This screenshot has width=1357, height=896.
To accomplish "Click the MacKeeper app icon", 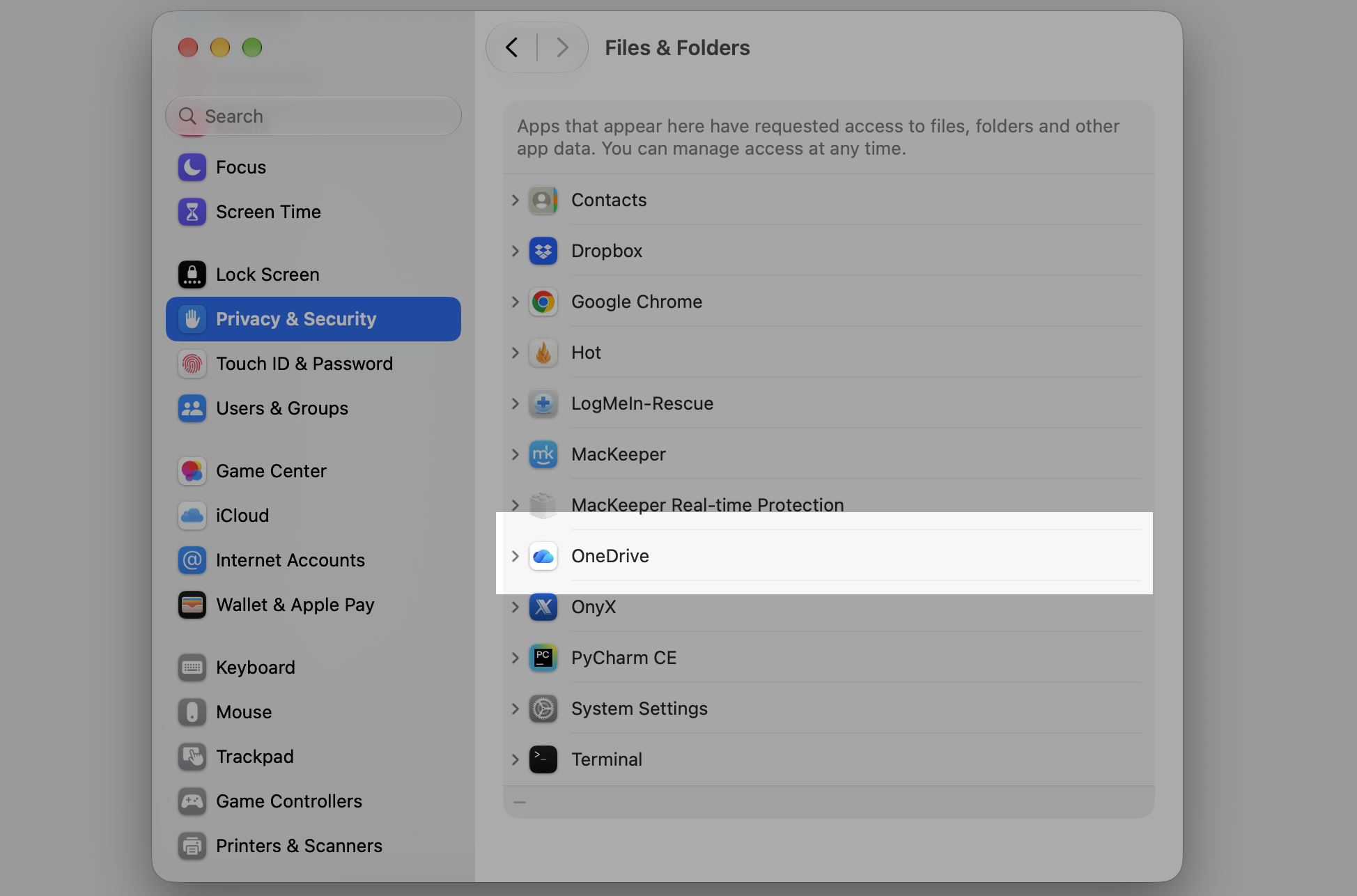I will click(543, 454).
